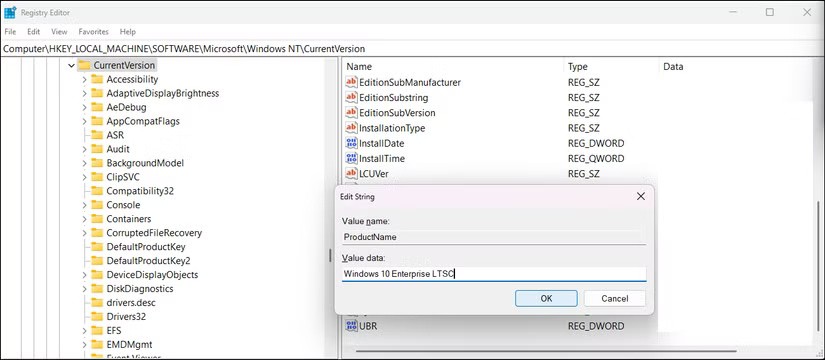Select the EditionSubManufacturer string value icon
This screenshot has width=825, height=360.
pos(351,82)
